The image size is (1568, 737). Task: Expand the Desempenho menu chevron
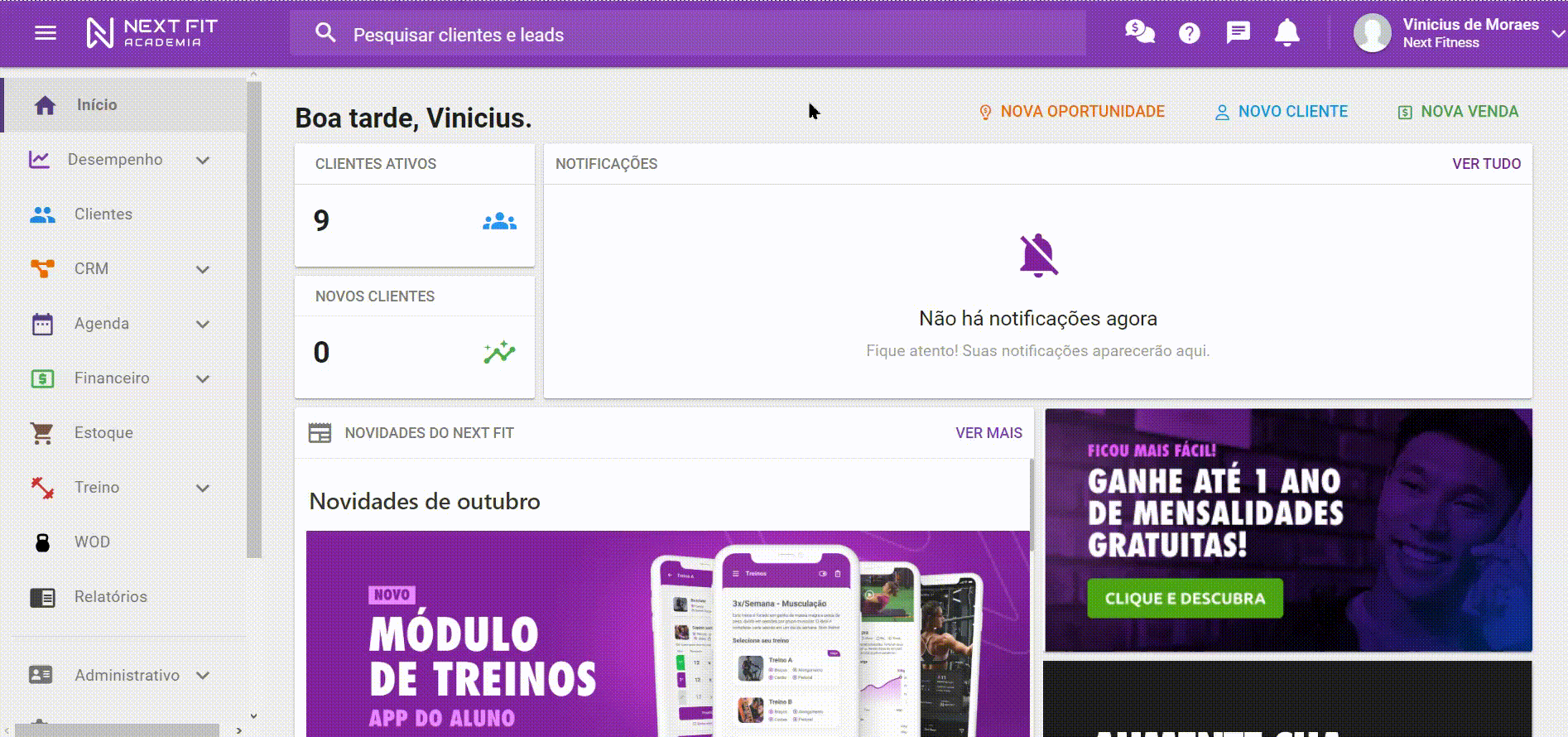coord(203,160)
